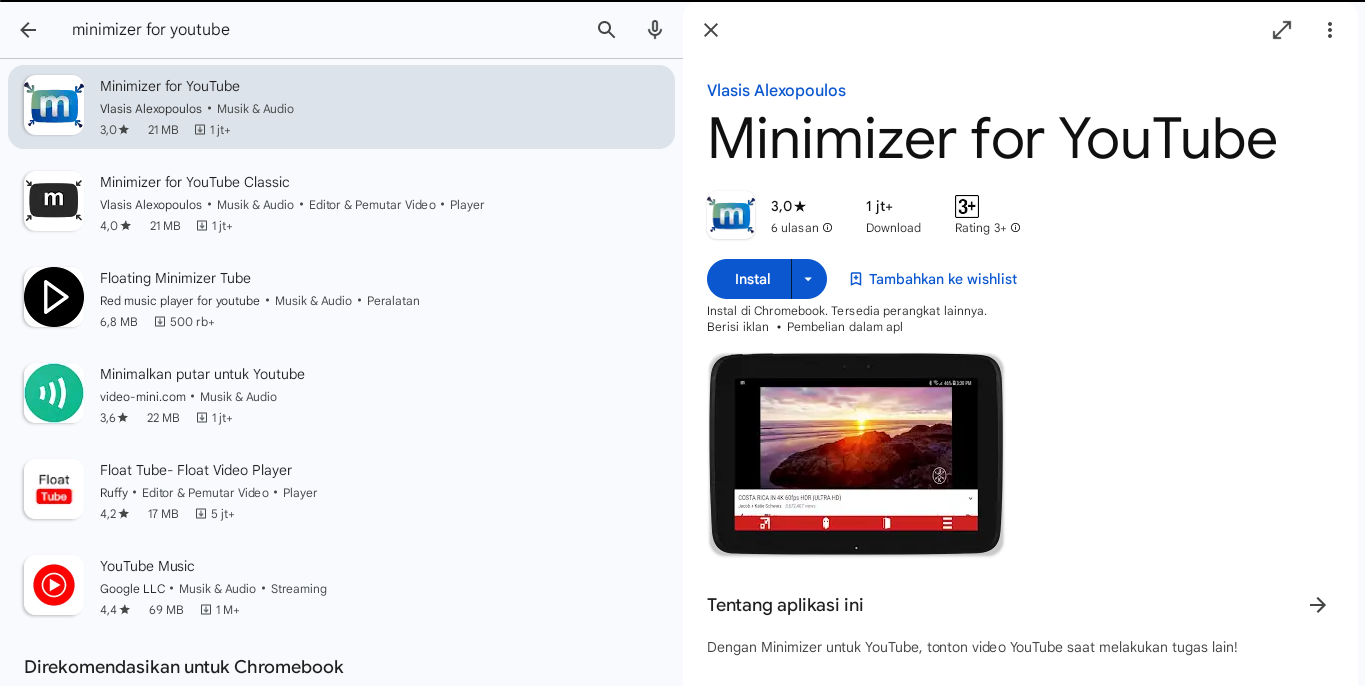
Task: Open Minimalkan putar untuk Youtube icon
Action: pyautogui.click(x=54, y=393)
